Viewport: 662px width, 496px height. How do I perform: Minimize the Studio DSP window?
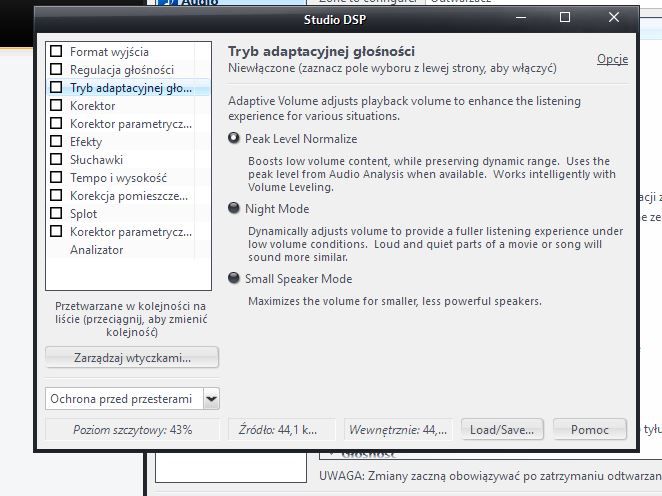tap(521, 17)
